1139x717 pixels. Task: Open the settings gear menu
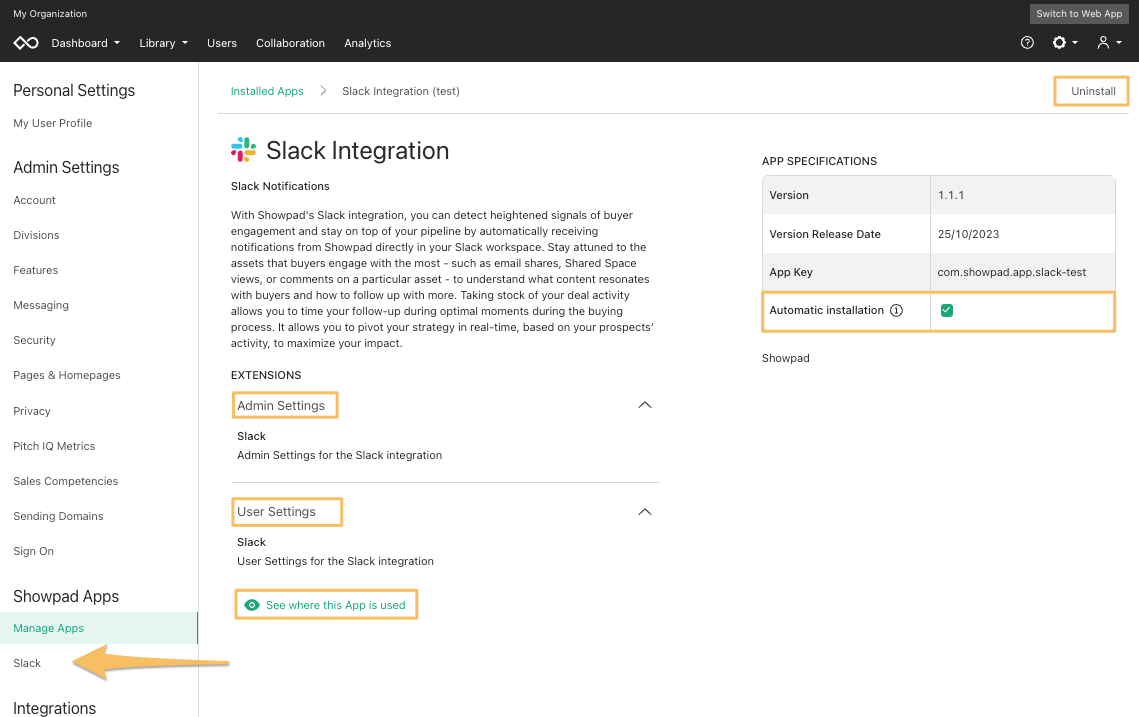(x=1065, y=43)
